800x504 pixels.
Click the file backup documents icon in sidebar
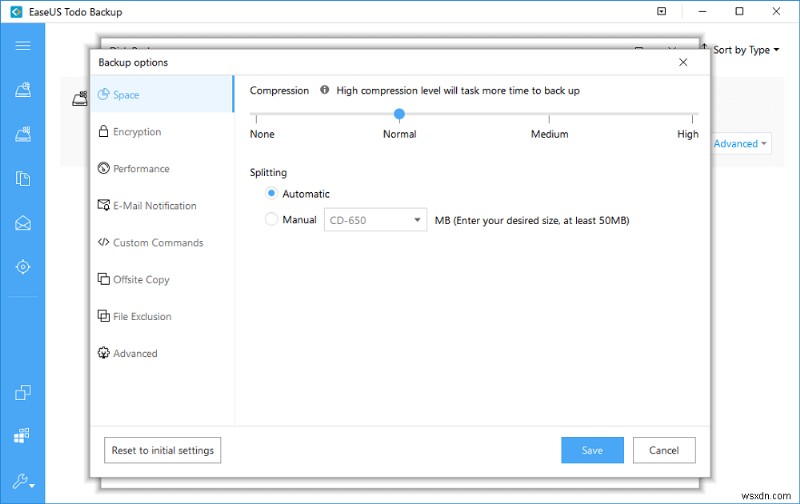(23, 179)
